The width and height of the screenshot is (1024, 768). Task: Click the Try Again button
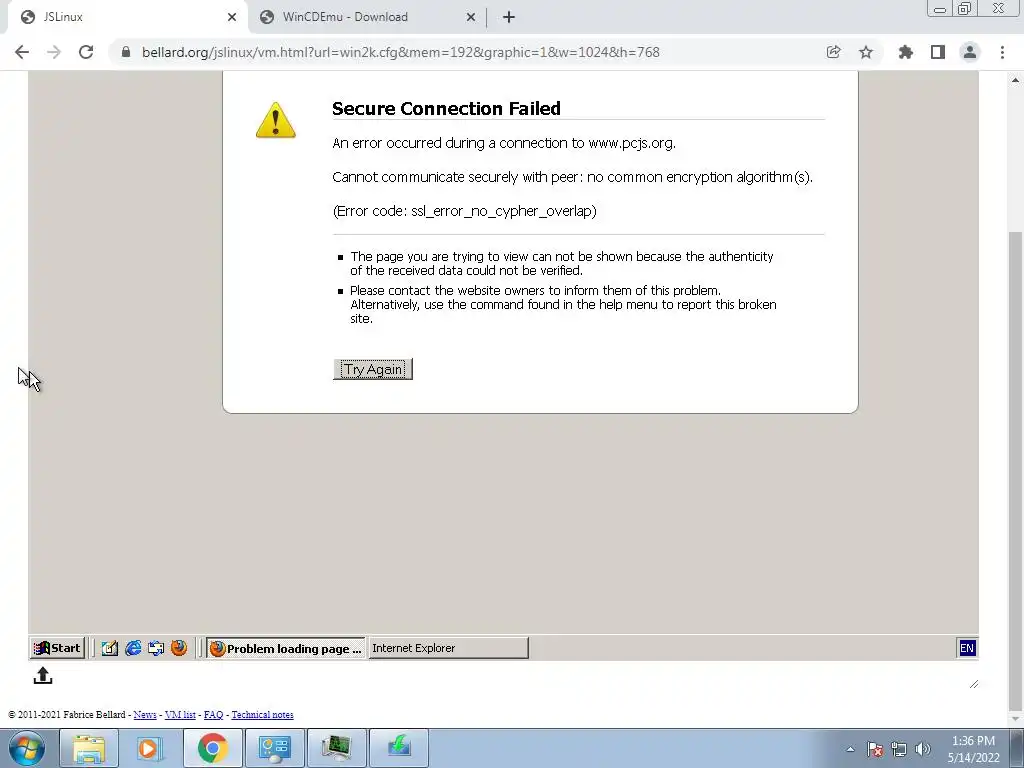point(372,369)
